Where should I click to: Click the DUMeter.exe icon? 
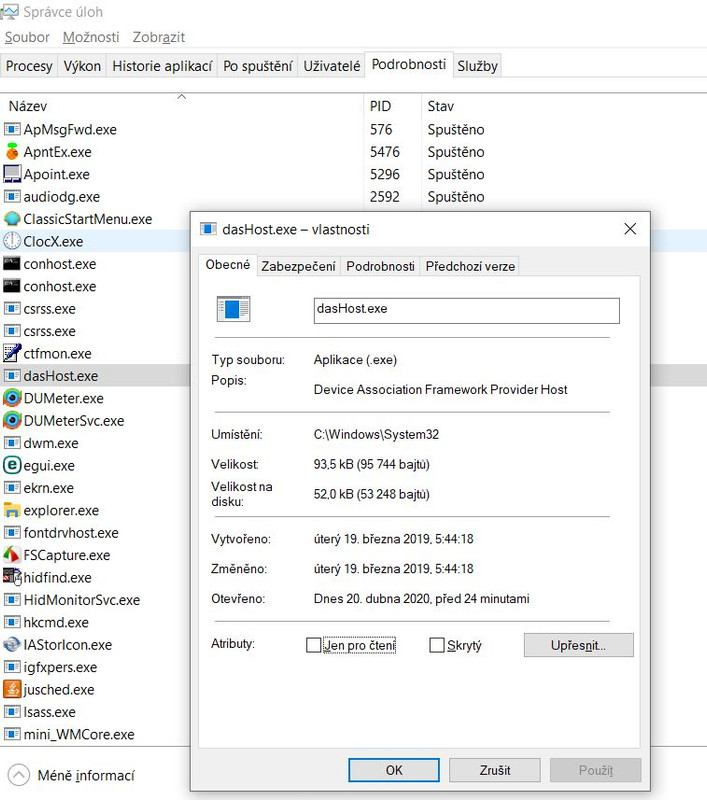tap(12, 398)
